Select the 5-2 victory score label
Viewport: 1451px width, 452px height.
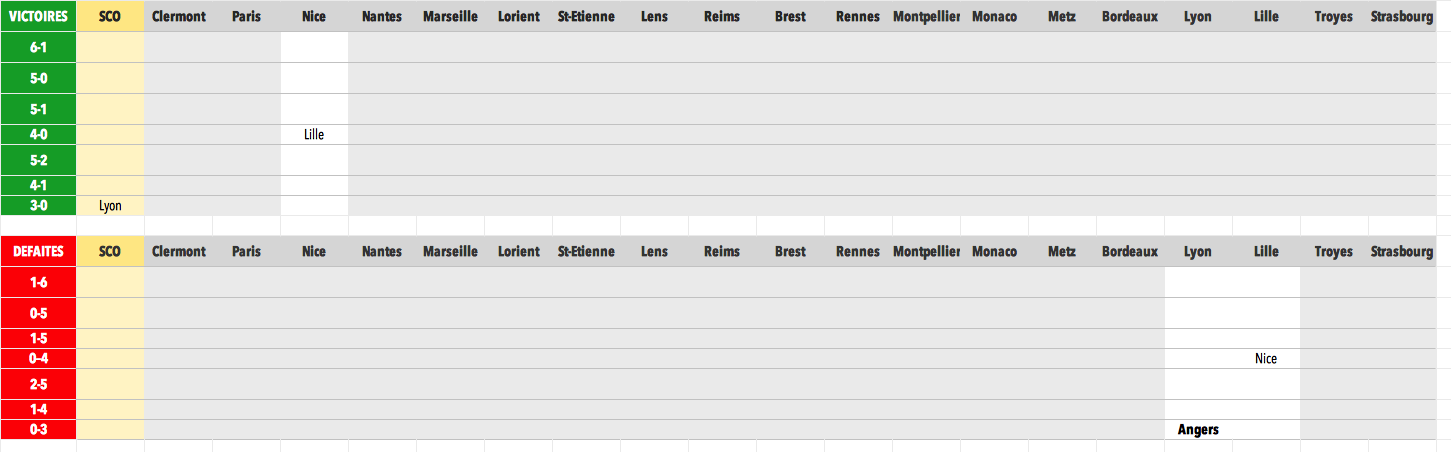tap(38, 160)
